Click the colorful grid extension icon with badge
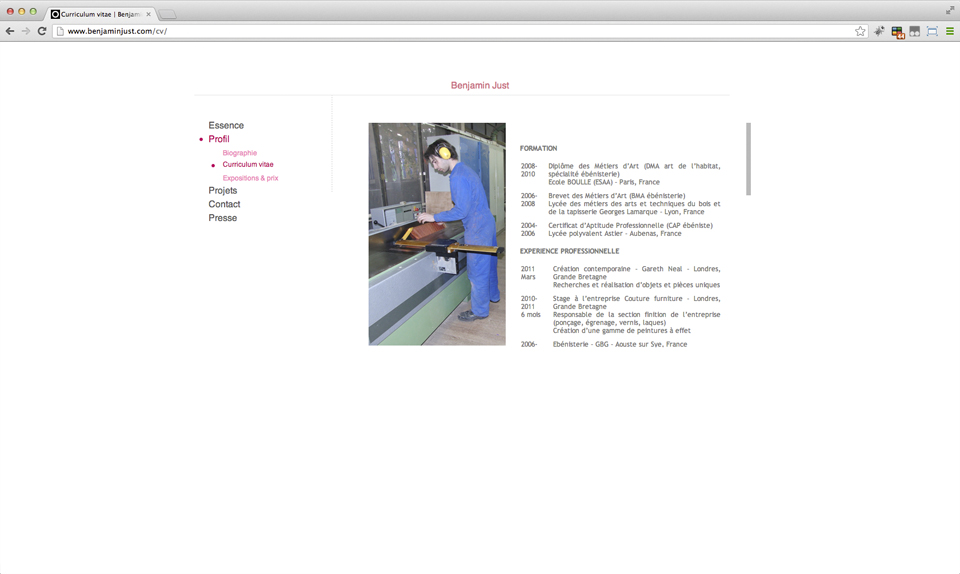Viewport: 960px width, 574px height. point(898,32)
